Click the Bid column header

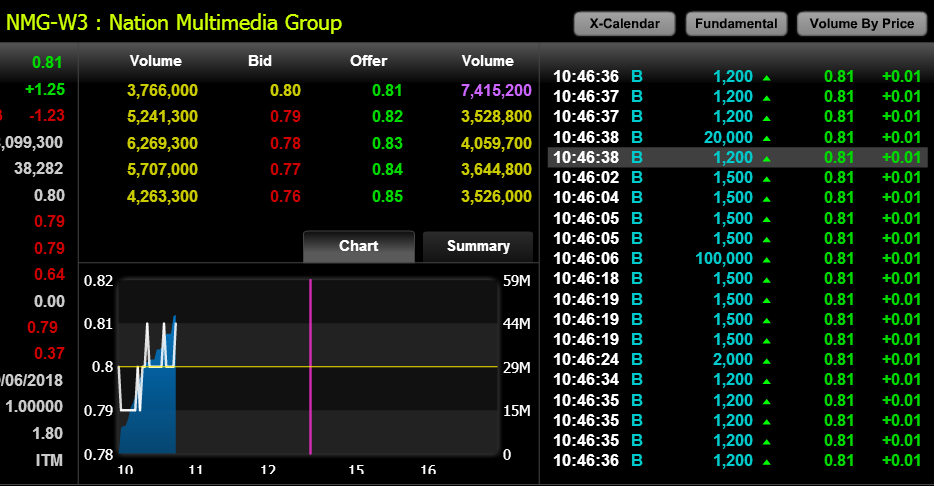(260, 61)
